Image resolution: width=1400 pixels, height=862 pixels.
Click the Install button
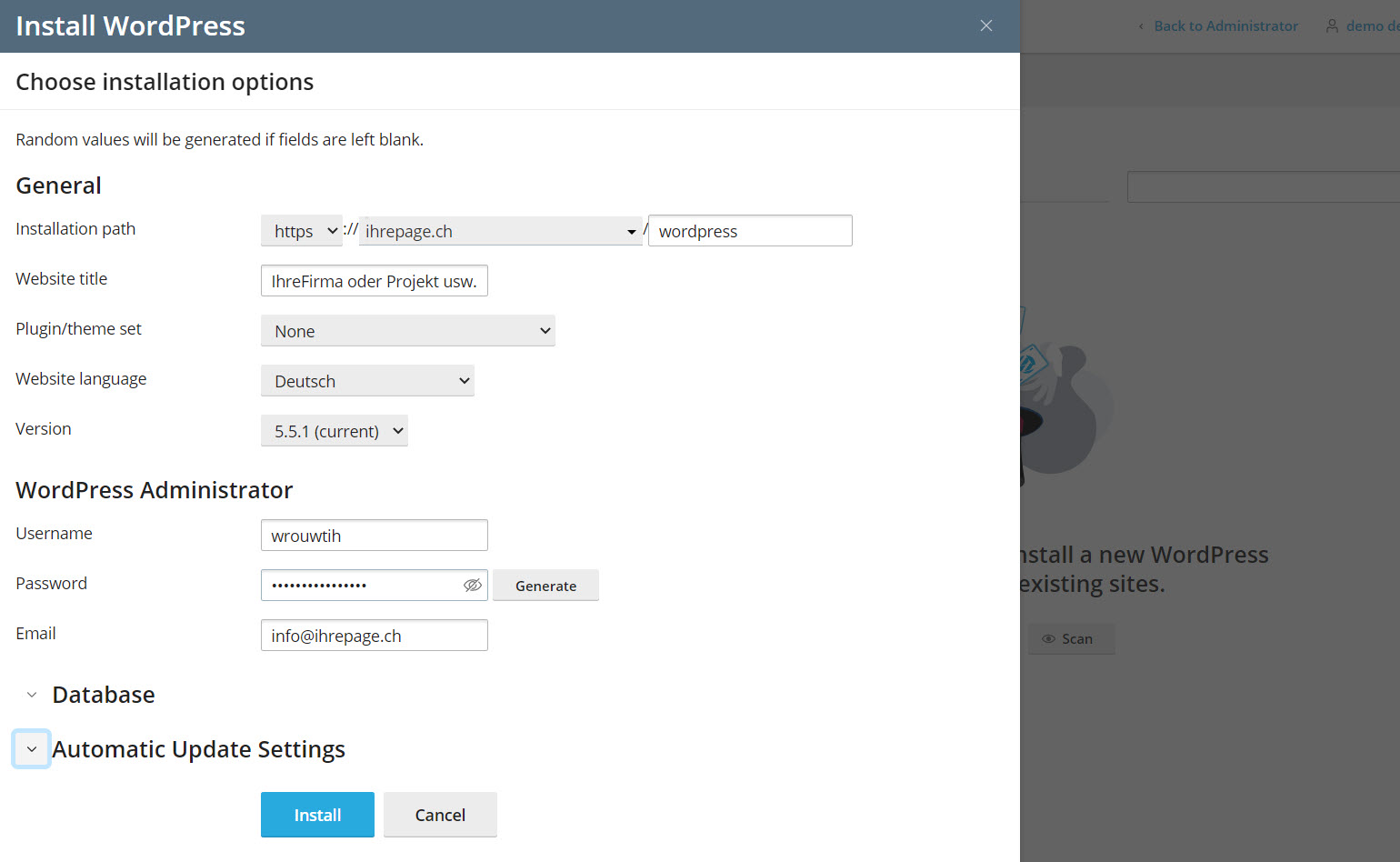coord(317,814)
